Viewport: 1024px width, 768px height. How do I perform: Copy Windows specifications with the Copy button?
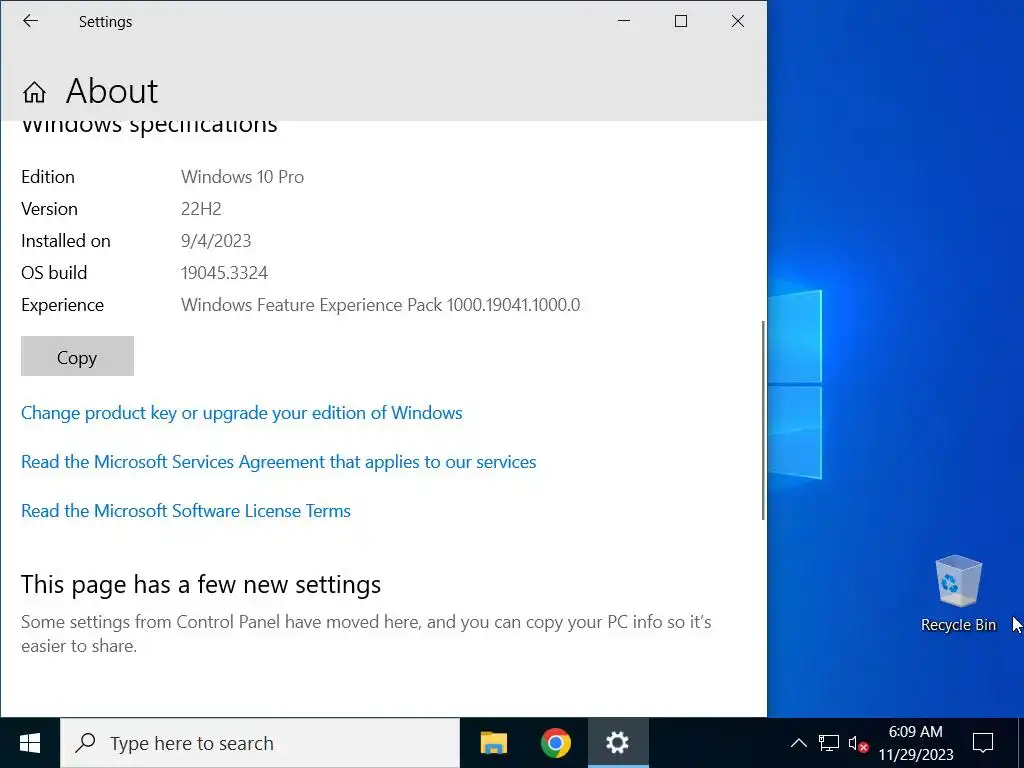pyautogui.click(x=77, y=357)
